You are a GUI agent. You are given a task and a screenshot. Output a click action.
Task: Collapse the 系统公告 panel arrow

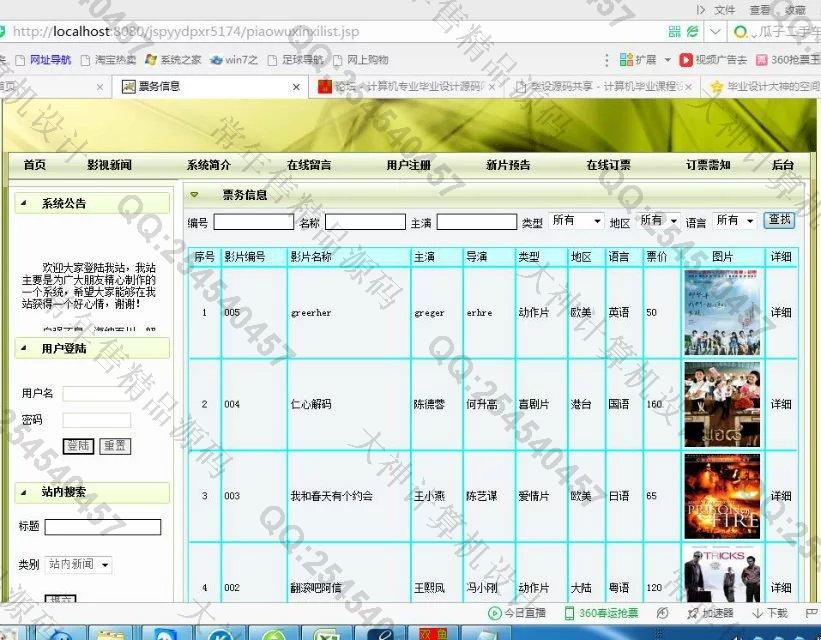coord(24,203)
